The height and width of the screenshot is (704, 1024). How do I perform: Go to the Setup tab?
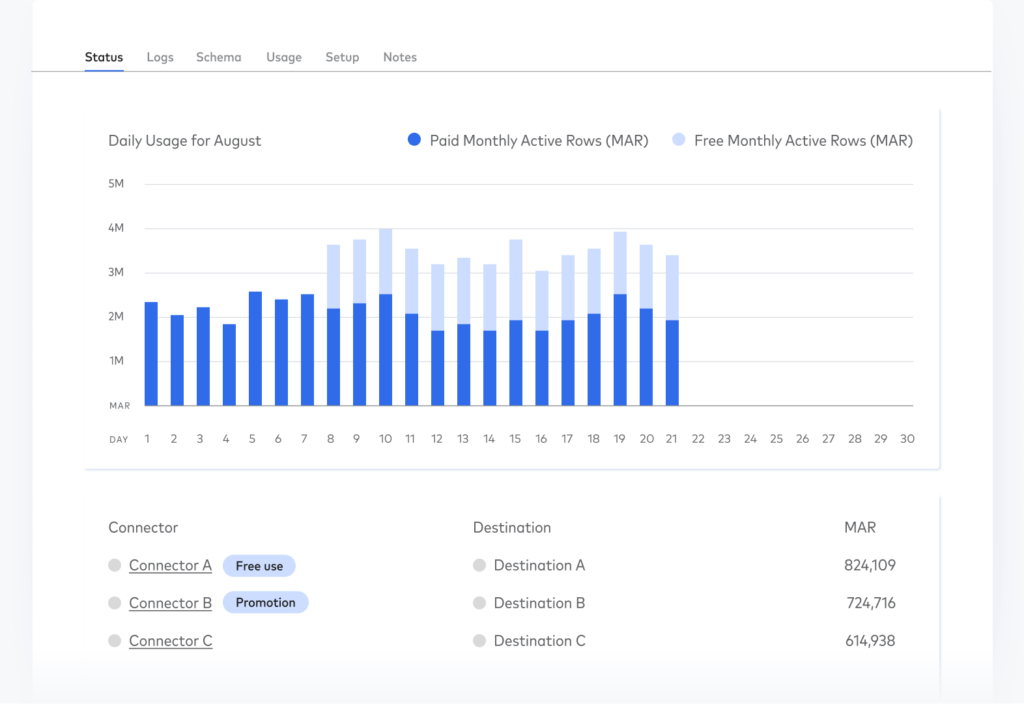pyautogui.click(x=342, y=57)
